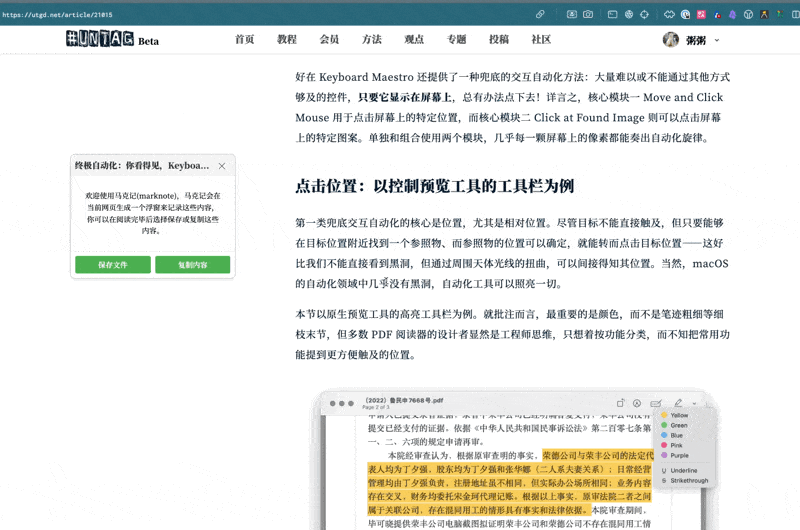Select Blue in the Preview highlight menu
The width and height of the screenshot is (800, 530).
pos(672,435)
